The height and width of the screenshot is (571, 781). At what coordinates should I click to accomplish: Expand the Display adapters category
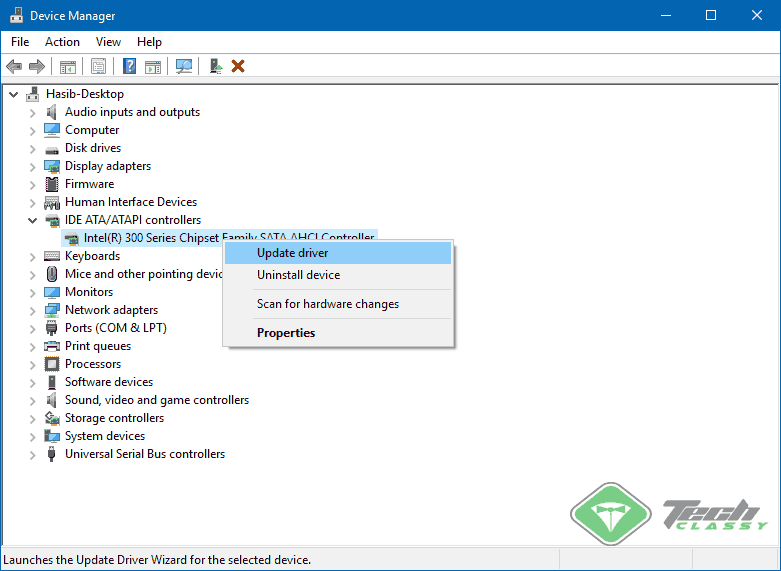(x=33, y=166)
